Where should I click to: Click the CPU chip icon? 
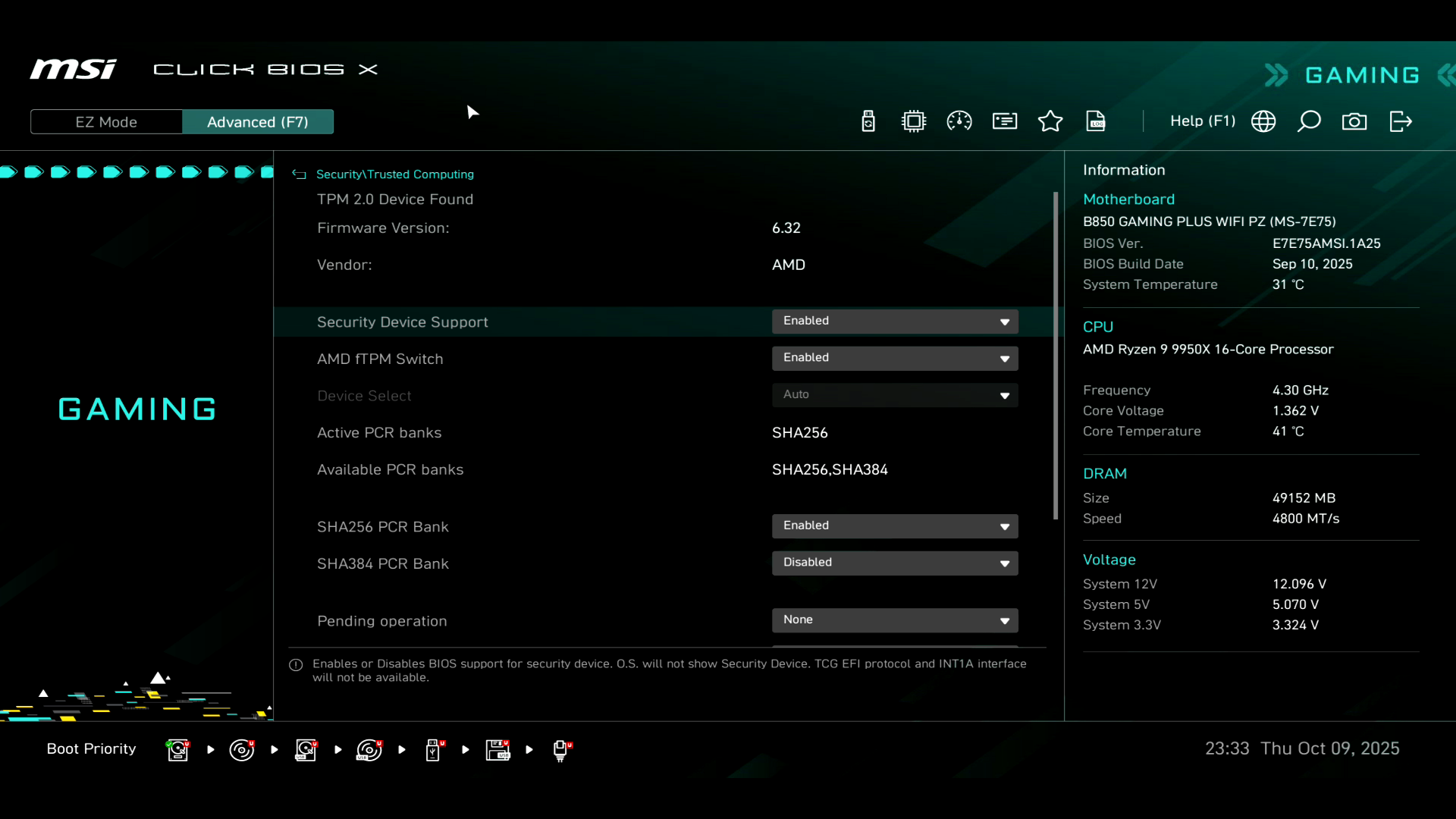914,121
